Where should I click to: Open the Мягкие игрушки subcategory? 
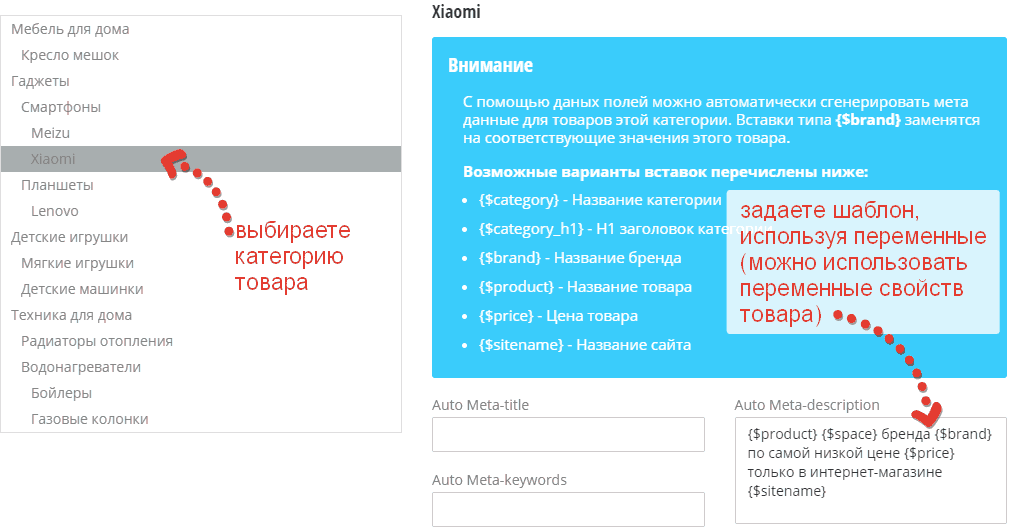point(77,263)
